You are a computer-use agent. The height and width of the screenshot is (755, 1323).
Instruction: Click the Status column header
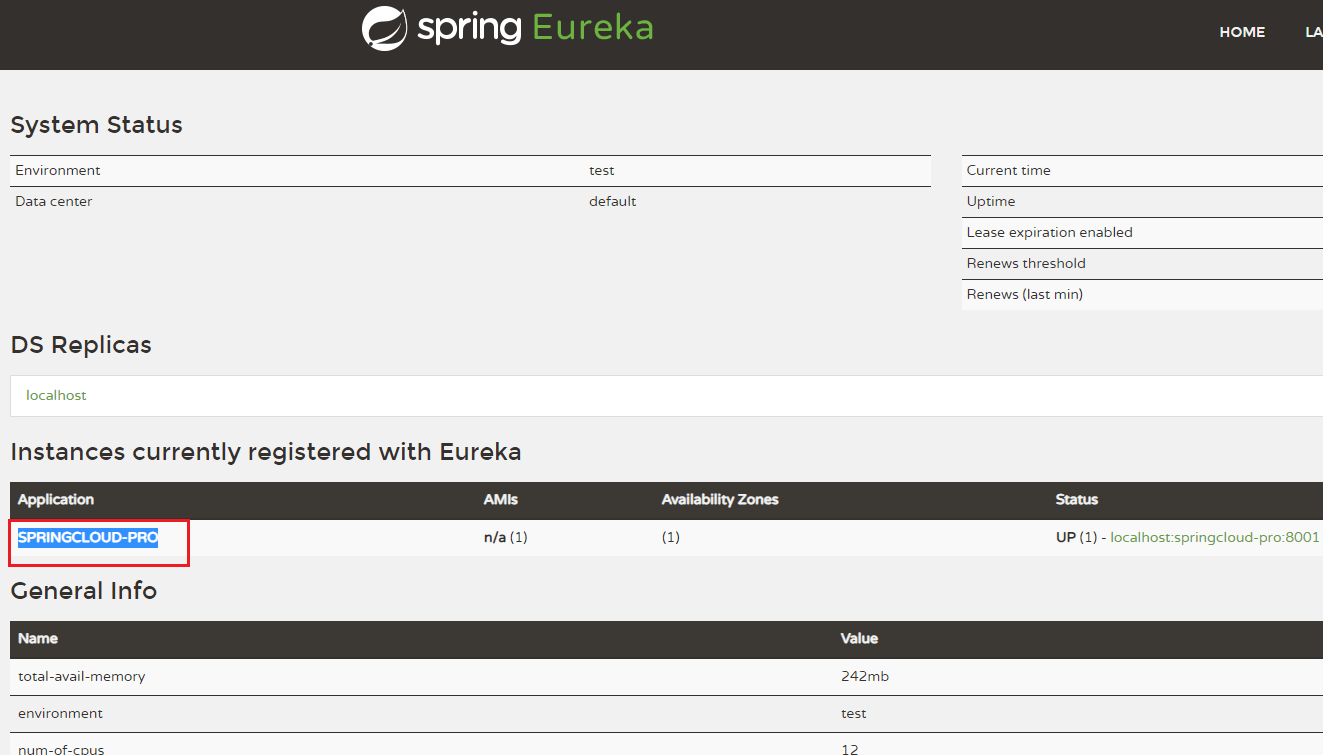(x=1077, y=499)
